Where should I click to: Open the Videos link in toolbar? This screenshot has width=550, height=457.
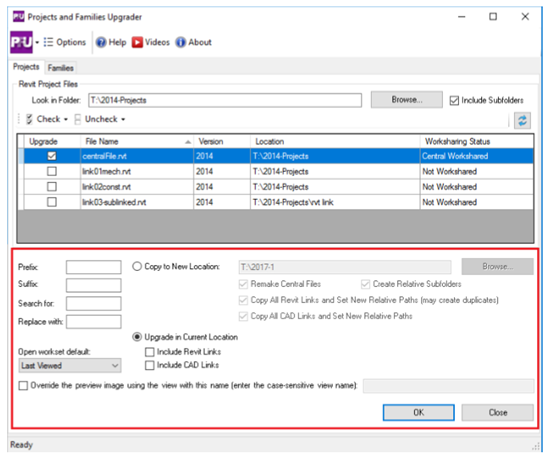coord(151,42)
